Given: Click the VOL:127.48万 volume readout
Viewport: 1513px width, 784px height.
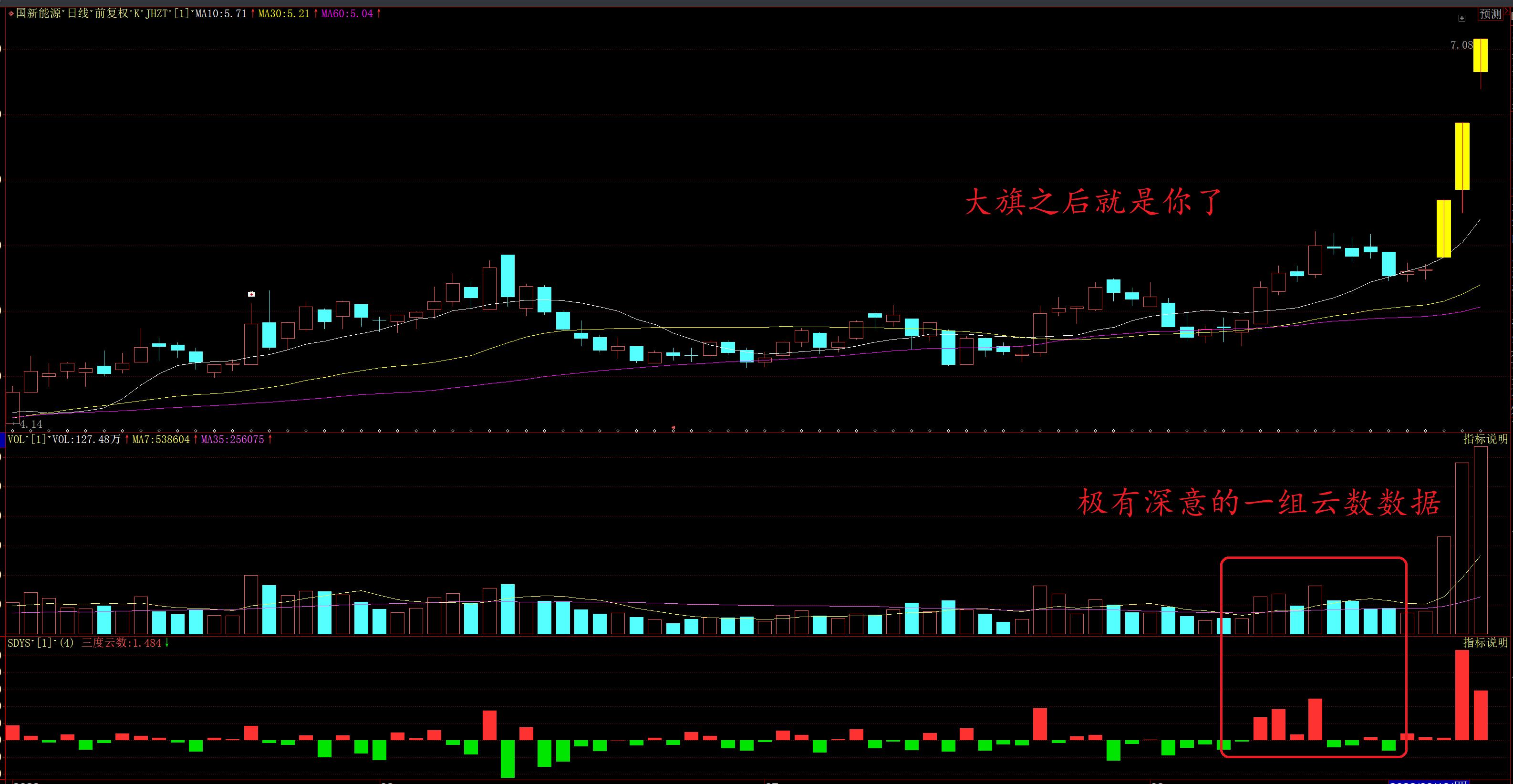Looking at the screenshot, I should tap(87, 439).
